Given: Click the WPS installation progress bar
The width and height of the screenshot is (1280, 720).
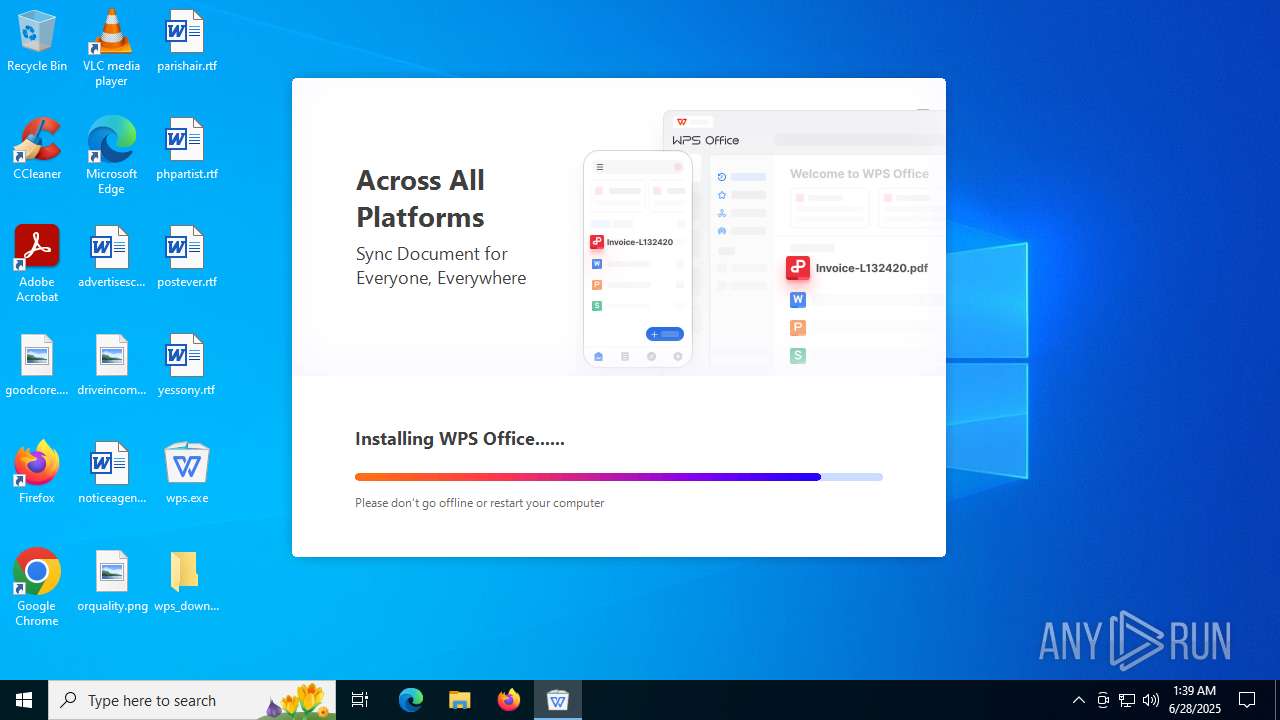Looking at the screenshot, I should pos(619,477).
